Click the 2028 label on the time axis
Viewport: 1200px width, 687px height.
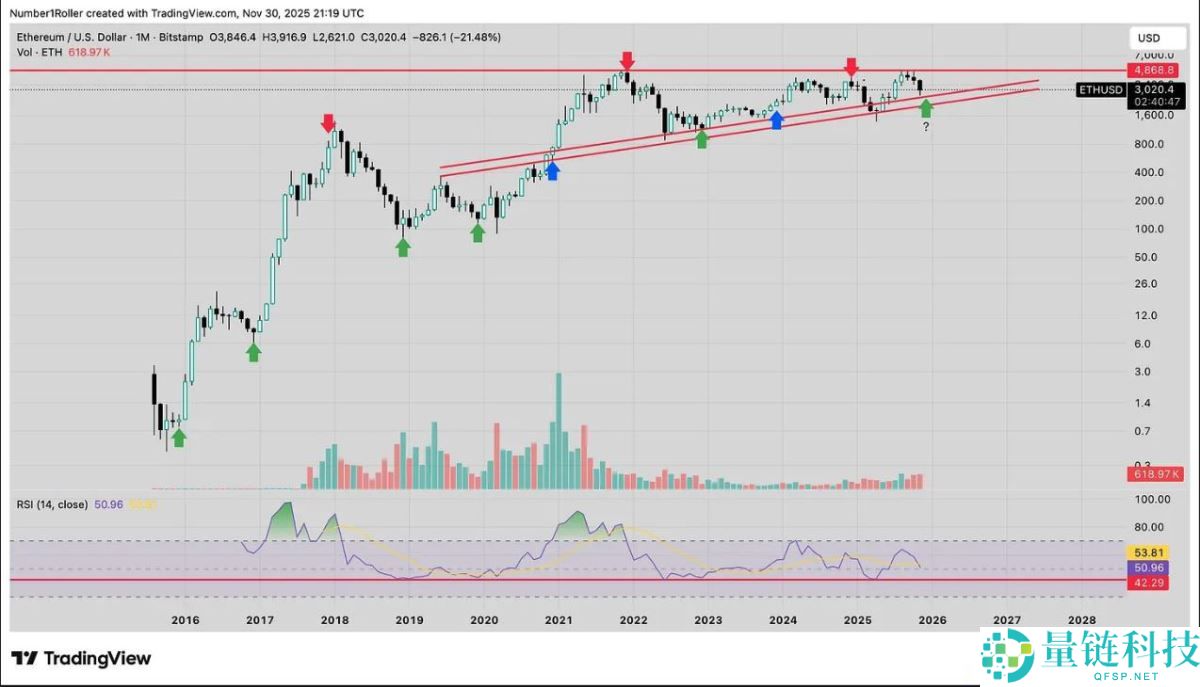tap(1081, 620)
